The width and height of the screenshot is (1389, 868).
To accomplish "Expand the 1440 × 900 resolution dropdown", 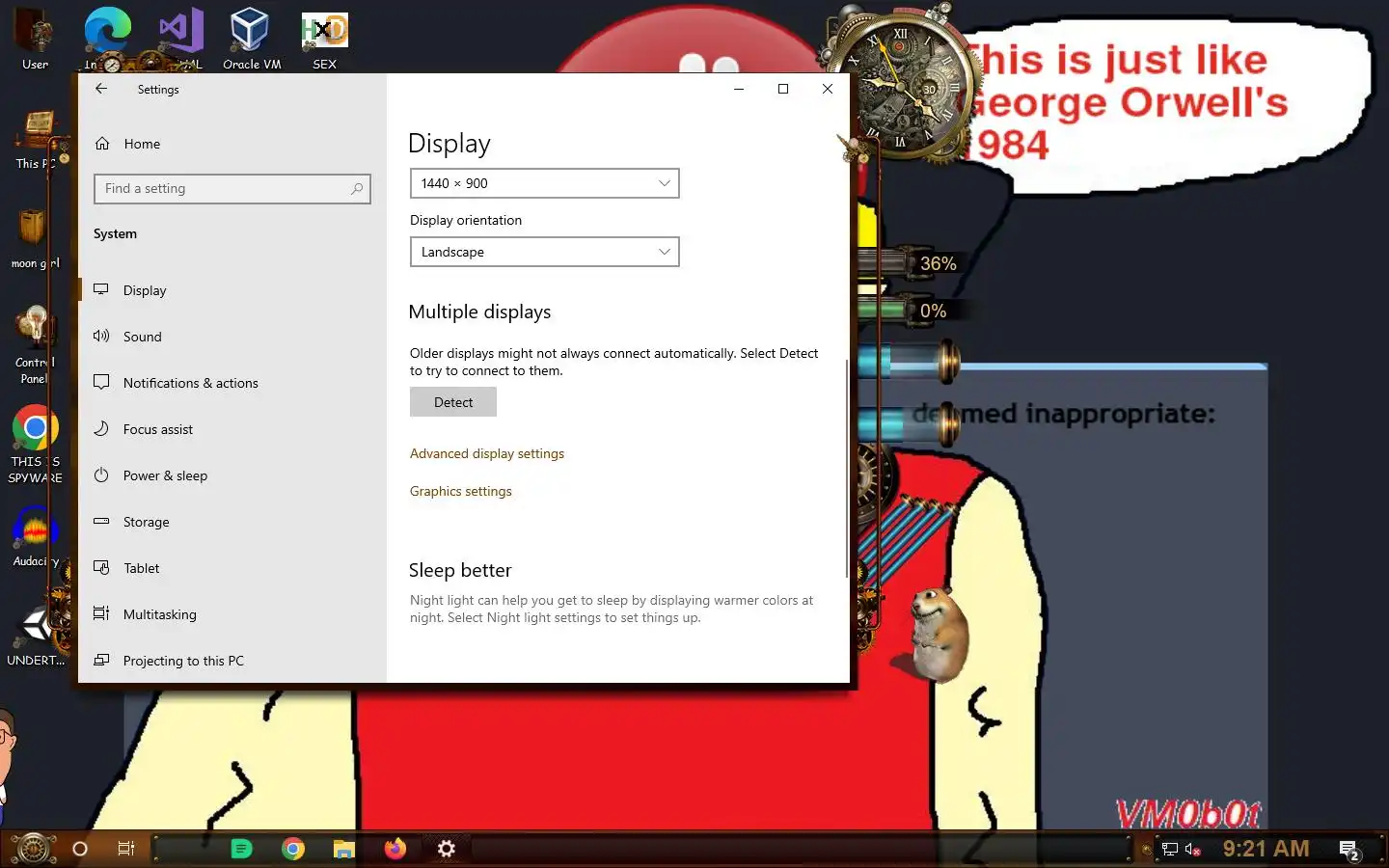I will [544, 183].
